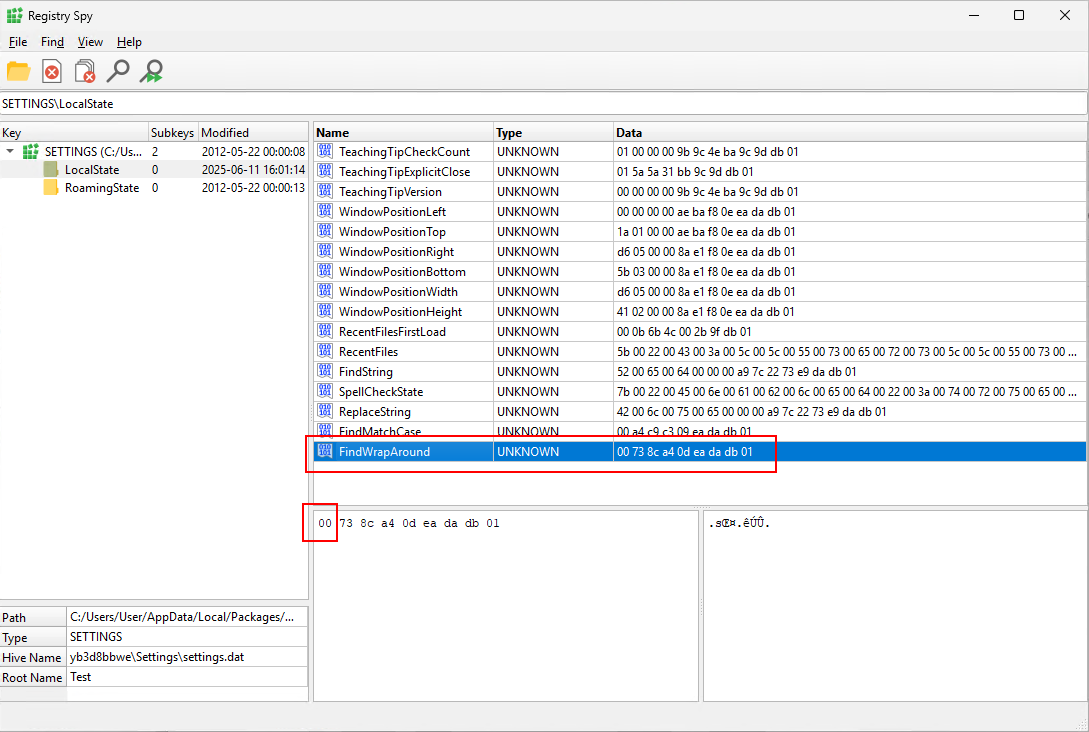Image resolution: width=1089 pixels, height=732 pixels.
Task: Sort by the Subkeys column header
Action: point(174,133)
